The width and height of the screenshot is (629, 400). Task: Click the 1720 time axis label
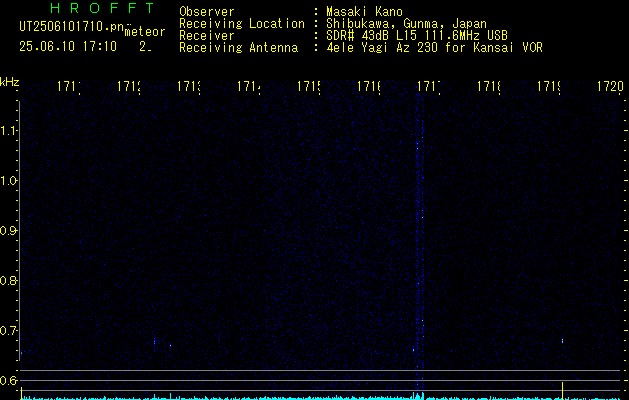[x=610, y=86]
